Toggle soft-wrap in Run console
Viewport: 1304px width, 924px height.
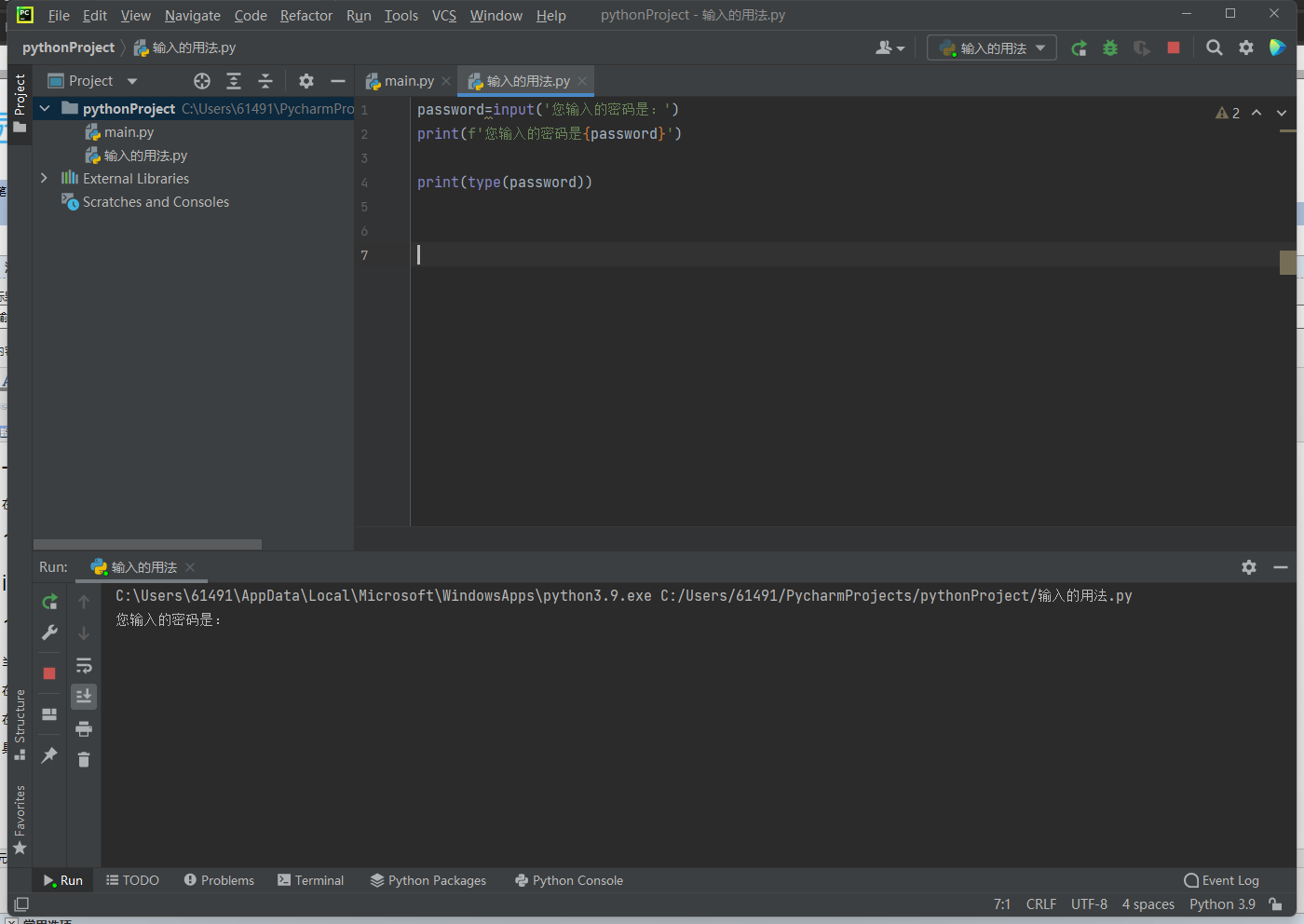pos(84,665)
